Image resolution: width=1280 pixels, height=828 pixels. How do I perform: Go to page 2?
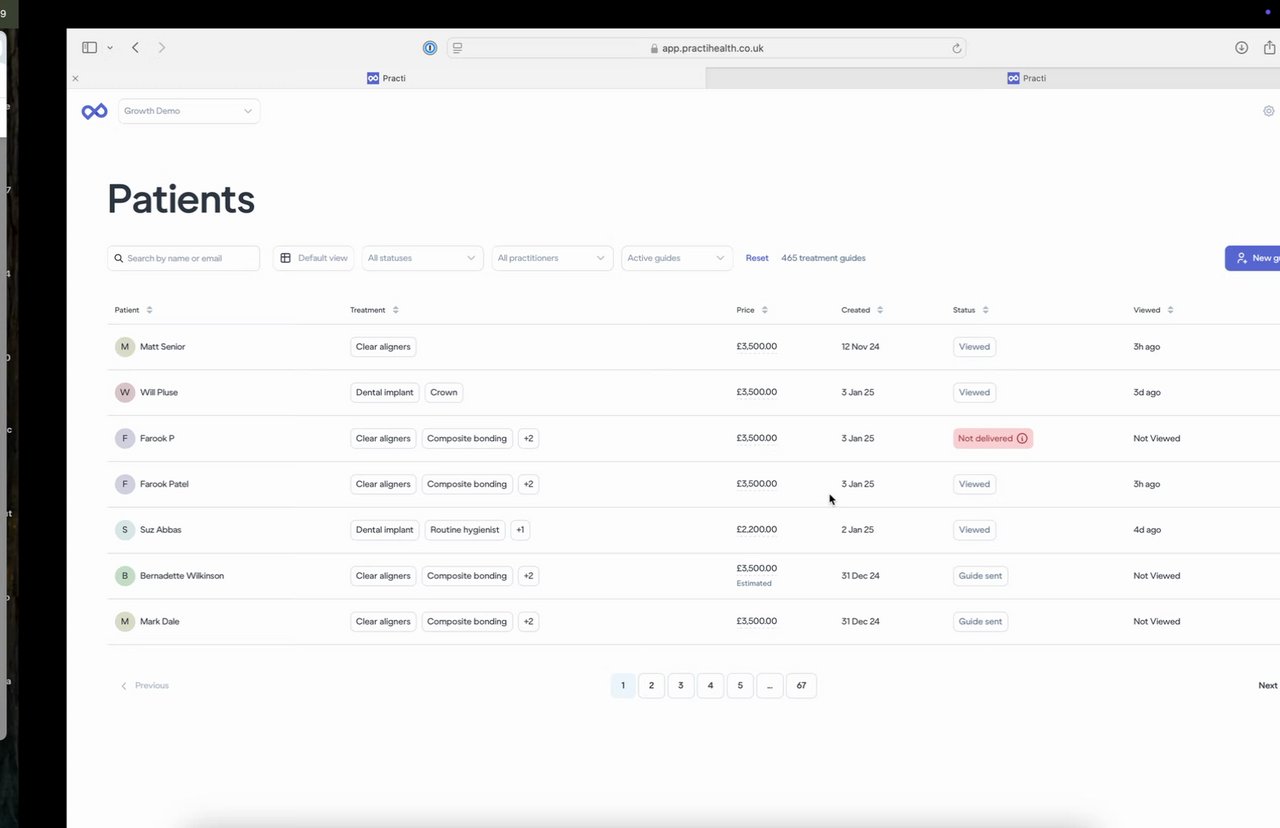coord(651,685)
